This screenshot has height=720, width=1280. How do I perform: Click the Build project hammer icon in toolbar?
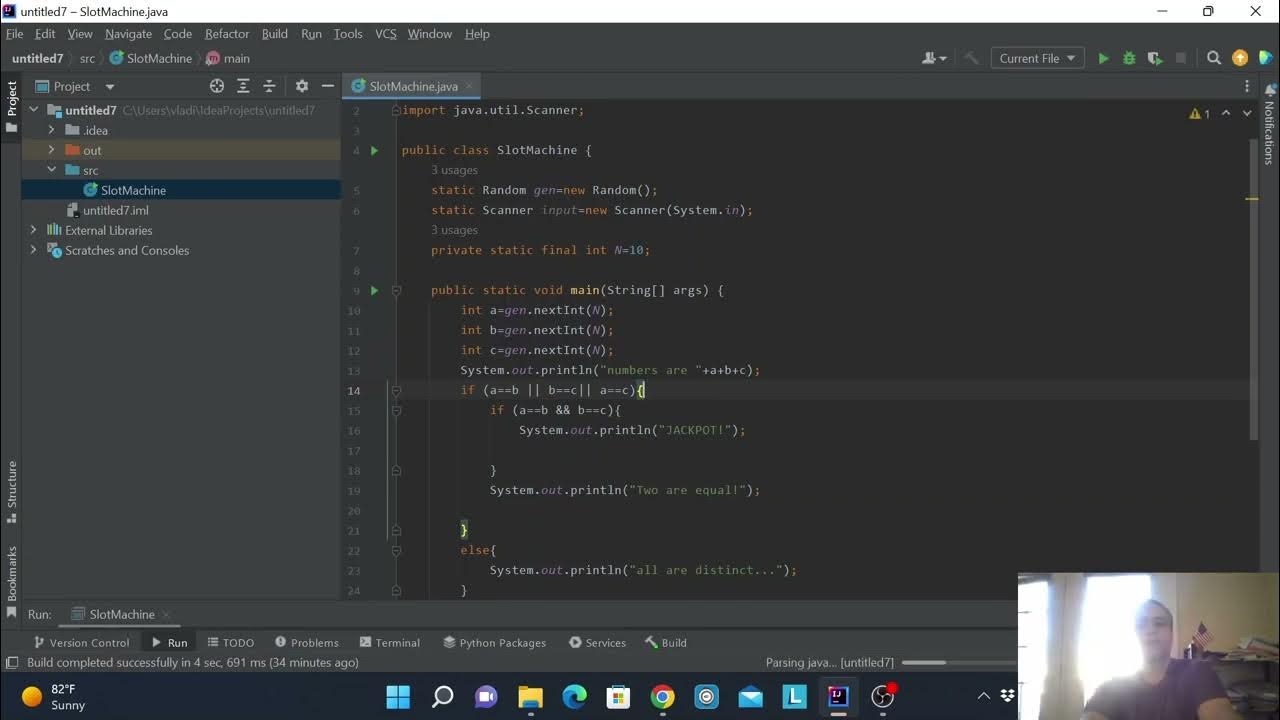tap(971, 58)
